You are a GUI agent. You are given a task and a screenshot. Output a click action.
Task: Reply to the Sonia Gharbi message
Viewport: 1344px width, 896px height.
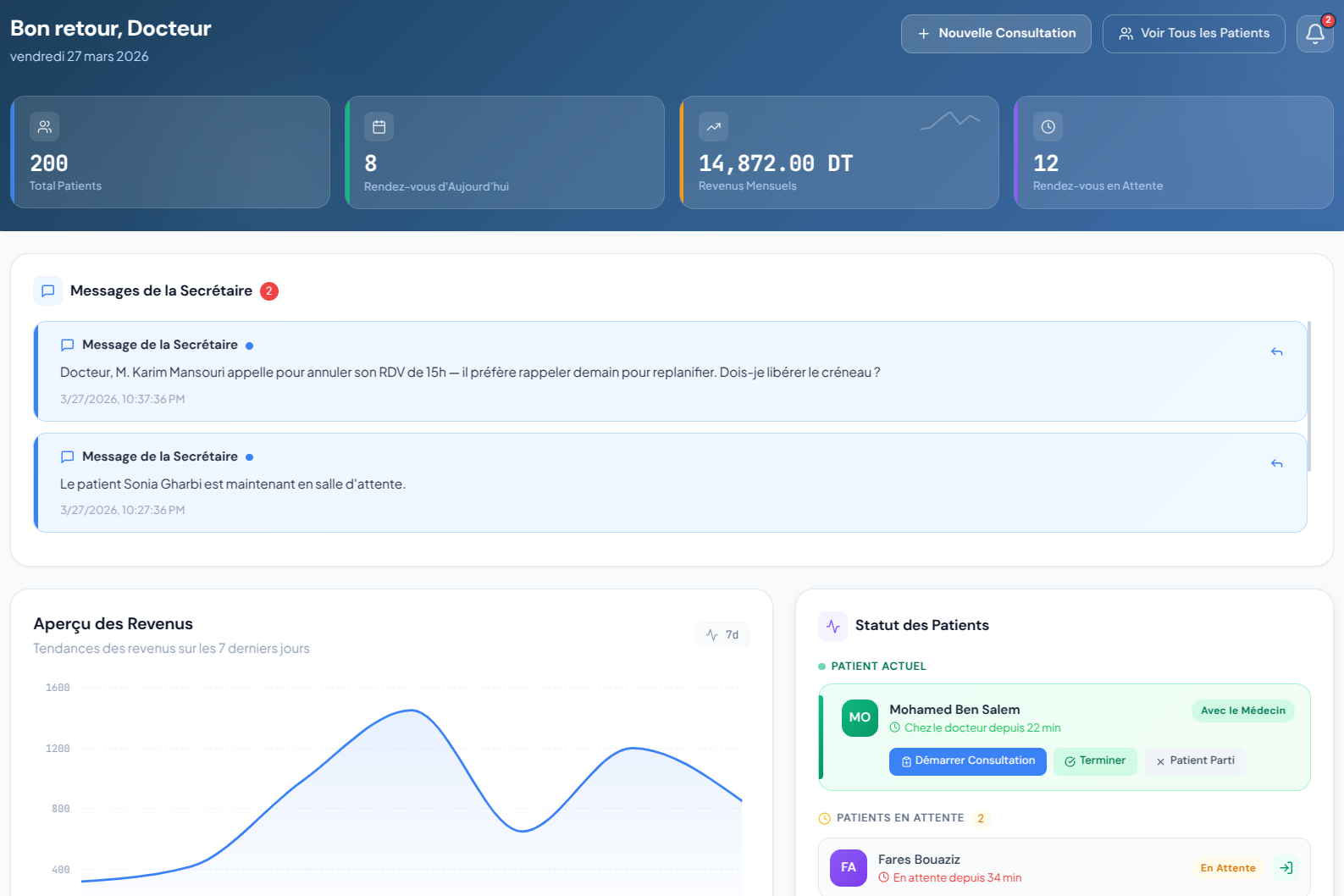tap(1277, 463)
